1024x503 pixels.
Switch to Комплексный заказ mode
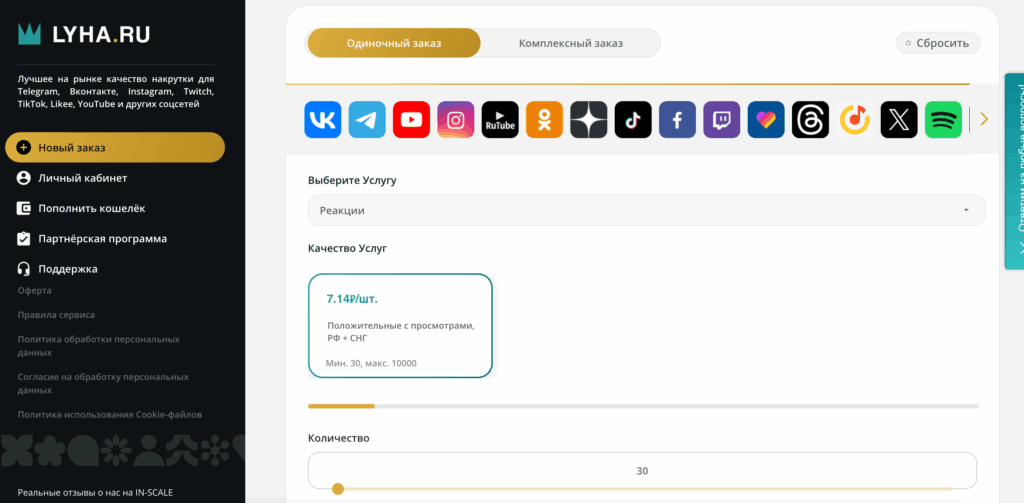click(x=570, y=43)
